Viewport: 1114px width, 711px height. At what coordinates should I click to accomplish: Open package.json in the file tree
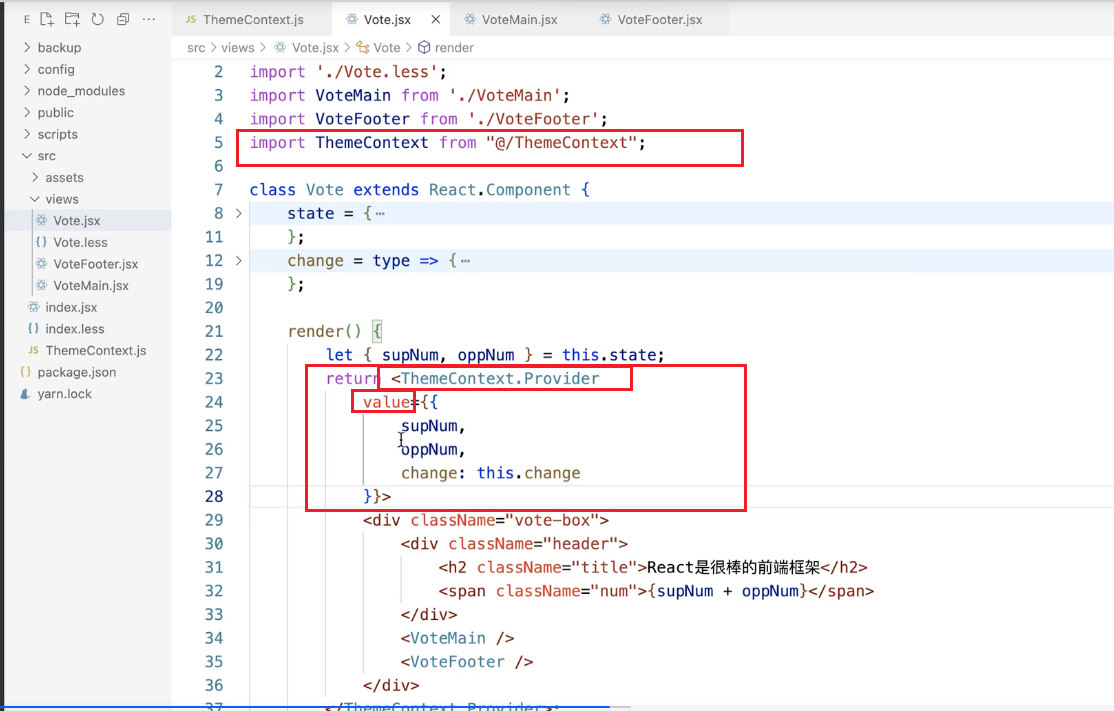pyautogui.click(x=77, y=372)
